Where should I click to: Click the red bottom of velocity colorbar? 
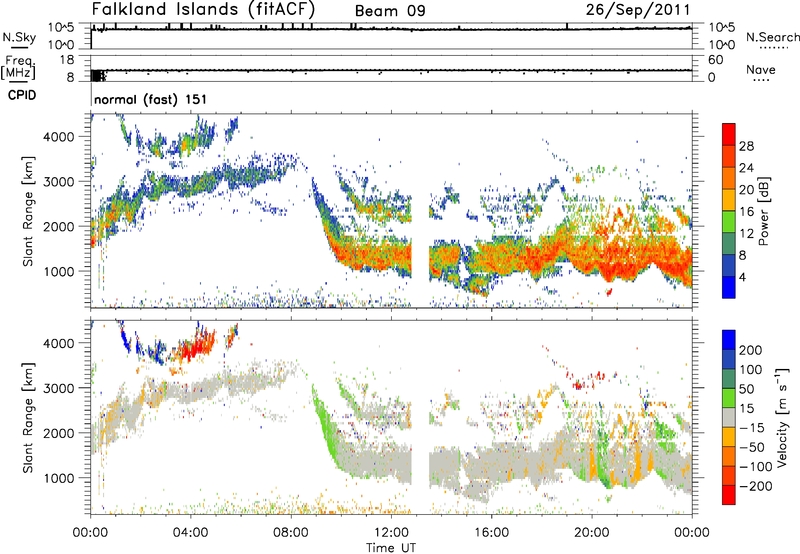click(x=729, y=495)
